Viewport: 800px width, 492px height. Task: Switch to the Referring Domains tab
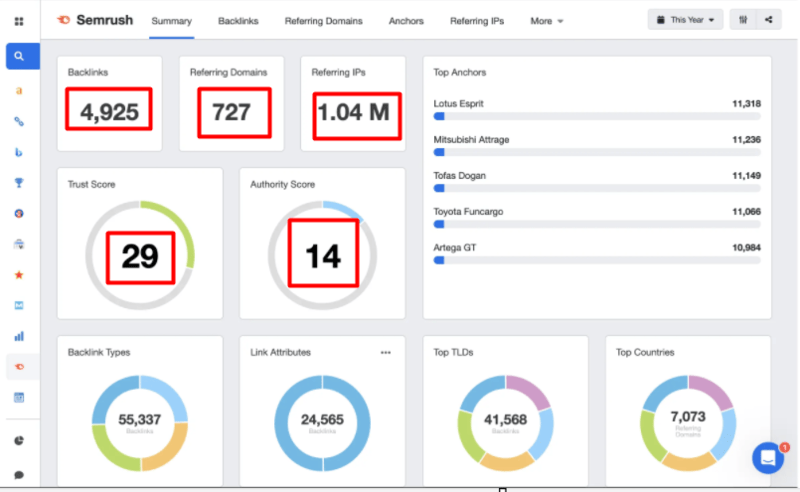(323, 21)
